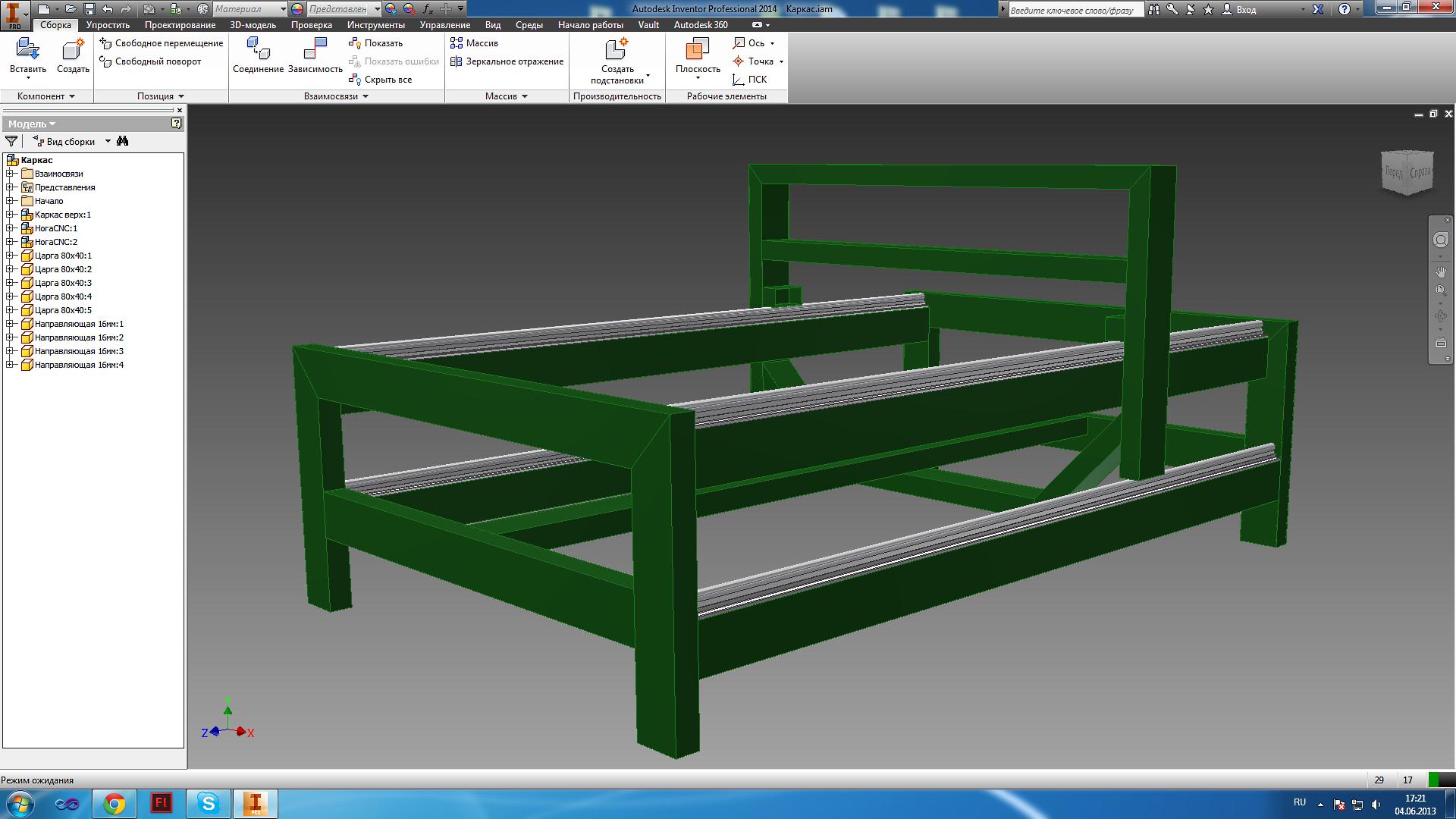Open the Материал dropdown
Viewport: 1456px width, 819px height.
coord(283,9)
